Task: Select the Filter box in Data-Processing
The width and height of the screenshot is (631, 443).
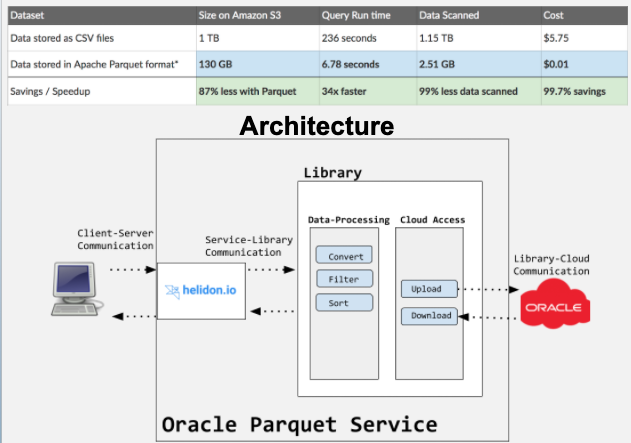Action: (344, 279)
